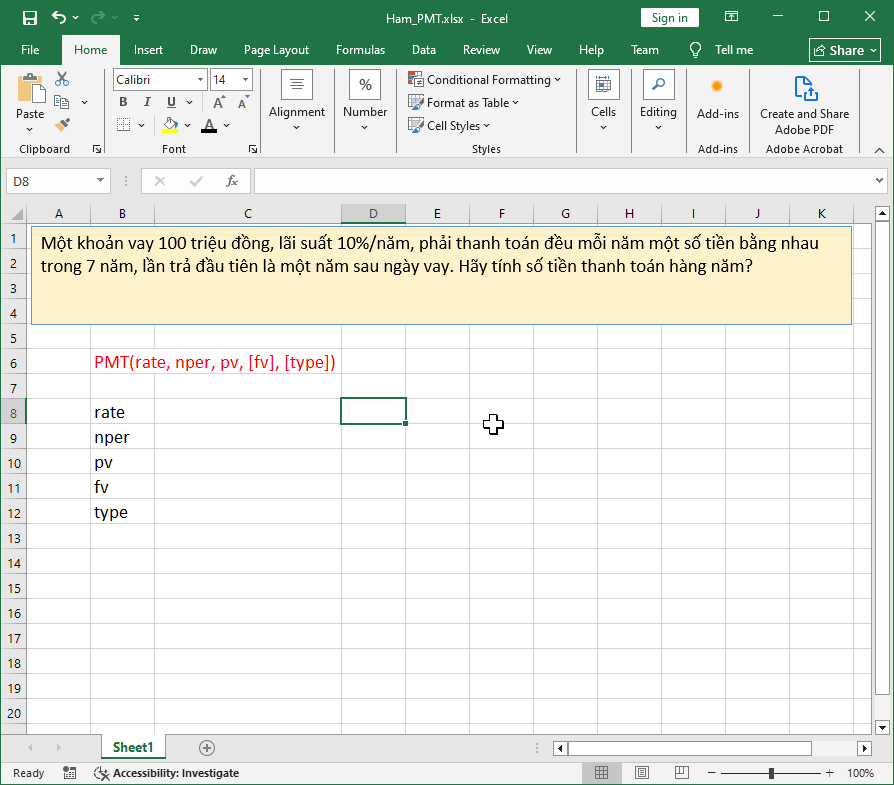The height and width of the screenshot is (785, 894).
Task: Open the Format Painter tool
Action: point(62,124)
